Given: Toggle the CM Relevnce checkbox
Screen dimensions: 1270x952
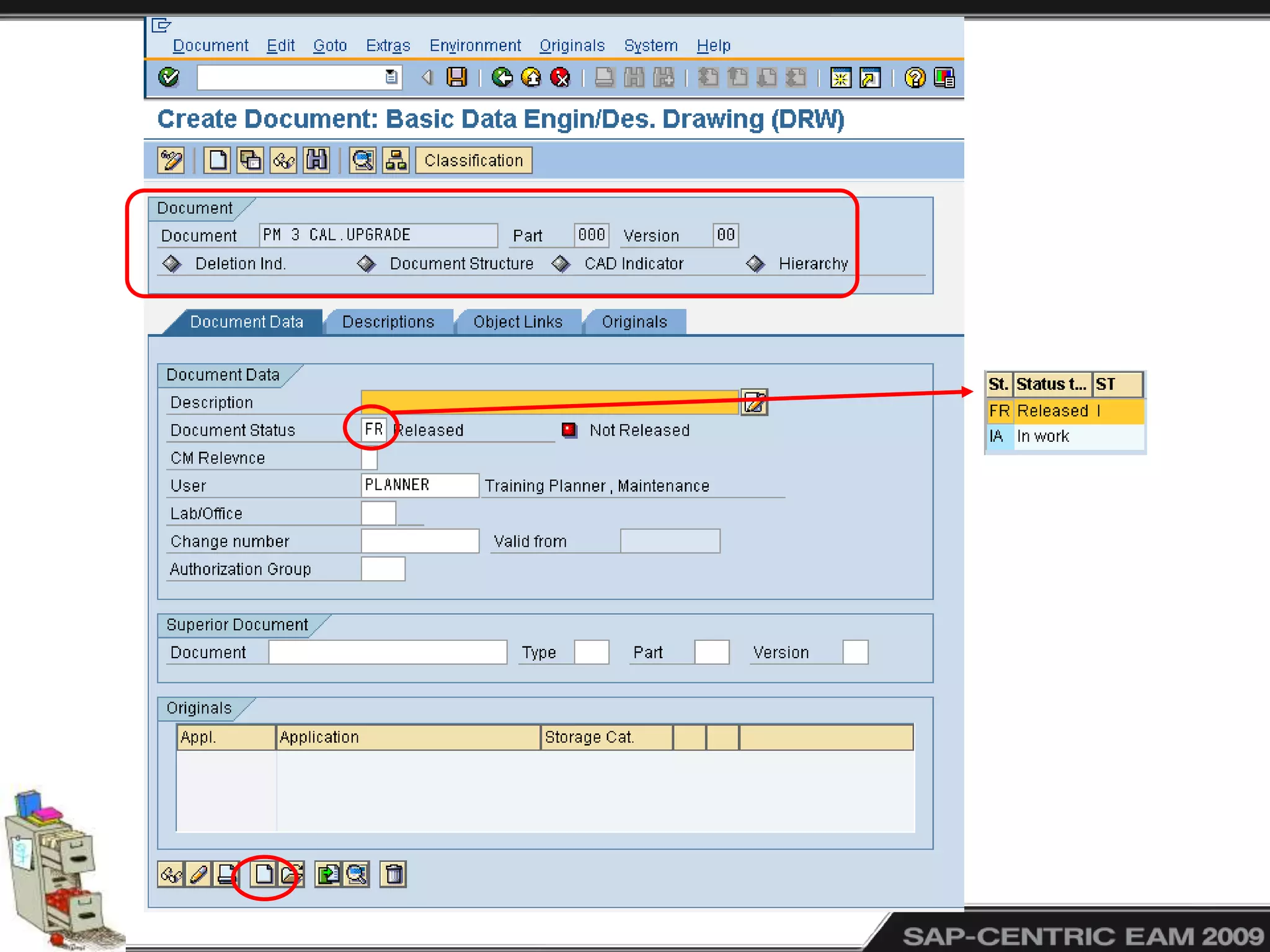Looking at the screenshot, I should pyautogui.click(x=369, y=458).
